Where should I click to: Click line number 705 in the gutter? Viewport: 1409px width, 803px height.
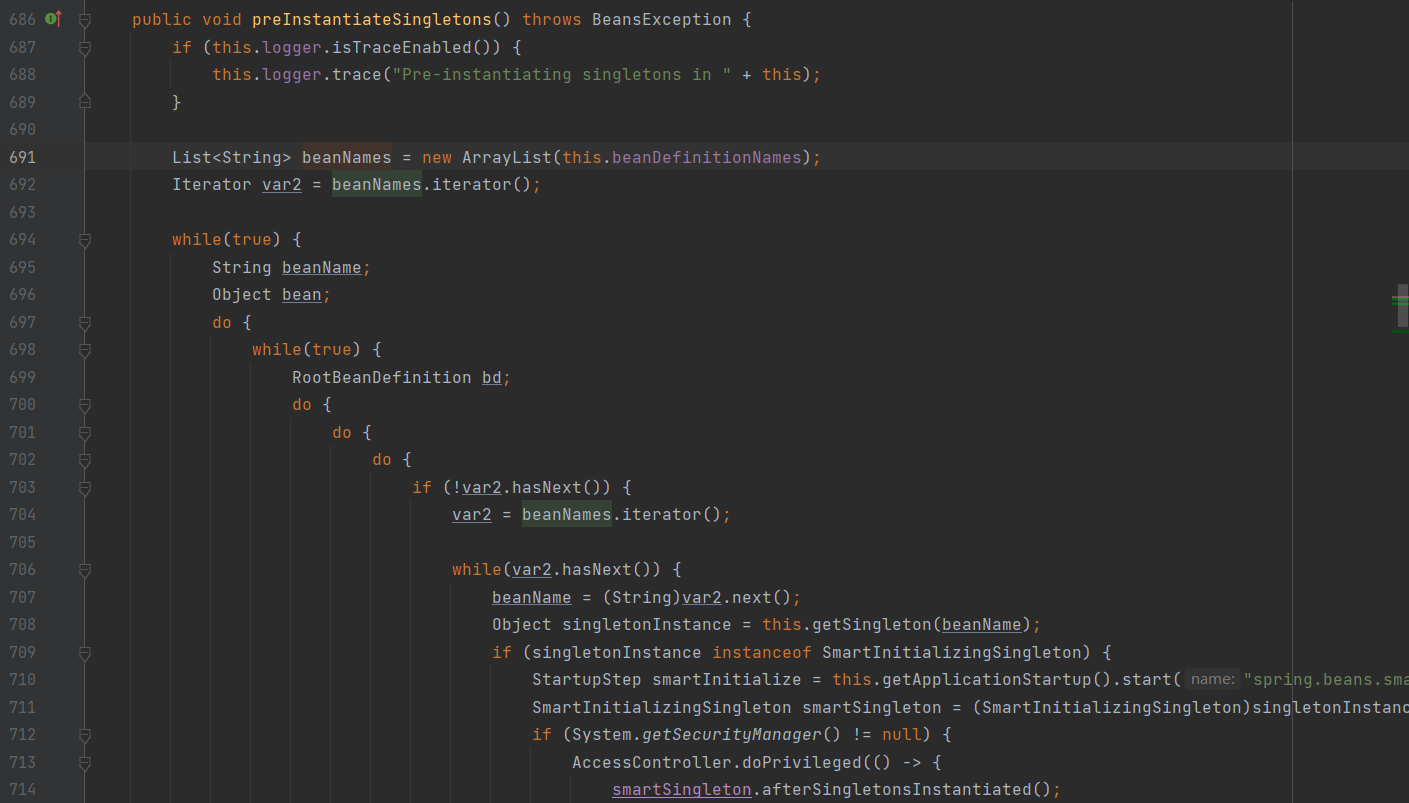tap(23, 542)
